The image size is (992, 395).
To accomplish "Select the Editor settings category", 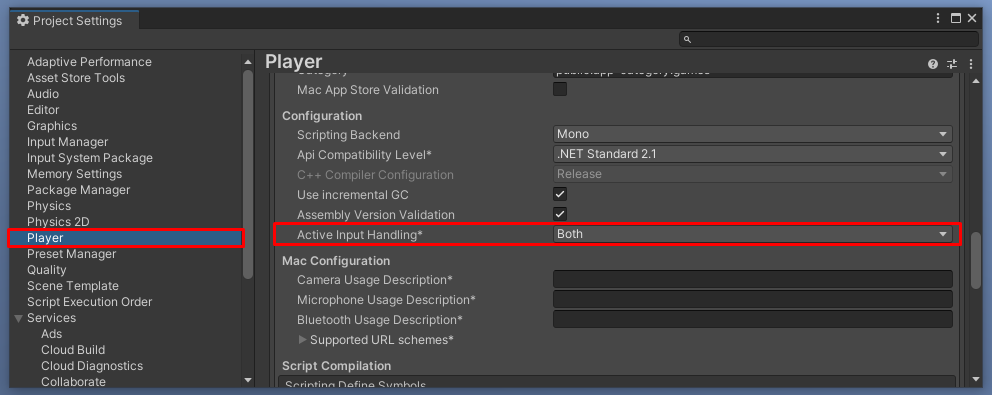I will (x=43, y=110).
